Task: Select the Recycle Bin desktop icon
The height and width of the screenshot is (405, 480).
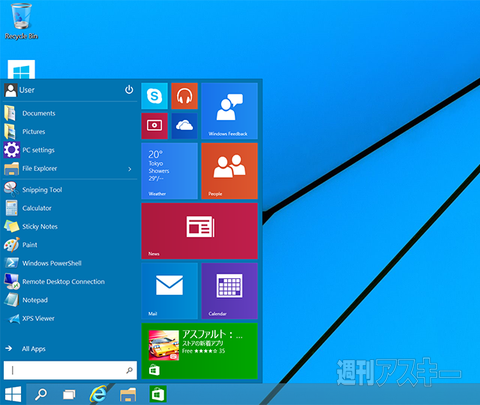Action: click(x=21, y=21)
